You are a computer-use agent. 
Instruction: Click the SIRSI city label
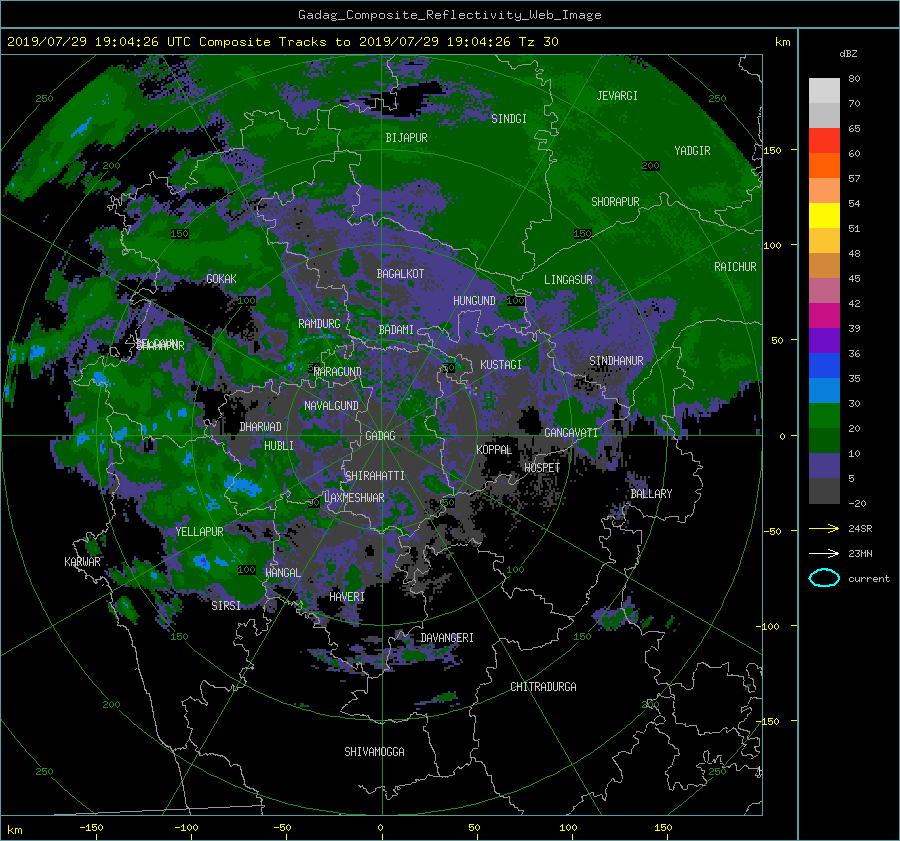click(x=226, y=606)
